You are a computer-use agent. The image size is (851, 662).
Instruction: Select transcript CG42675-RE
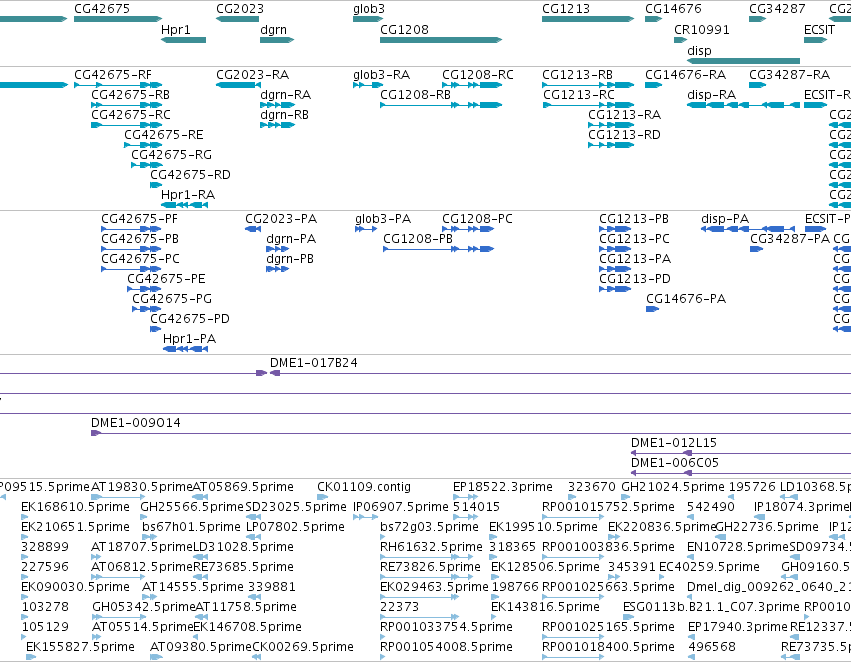(x=164, y=135)
